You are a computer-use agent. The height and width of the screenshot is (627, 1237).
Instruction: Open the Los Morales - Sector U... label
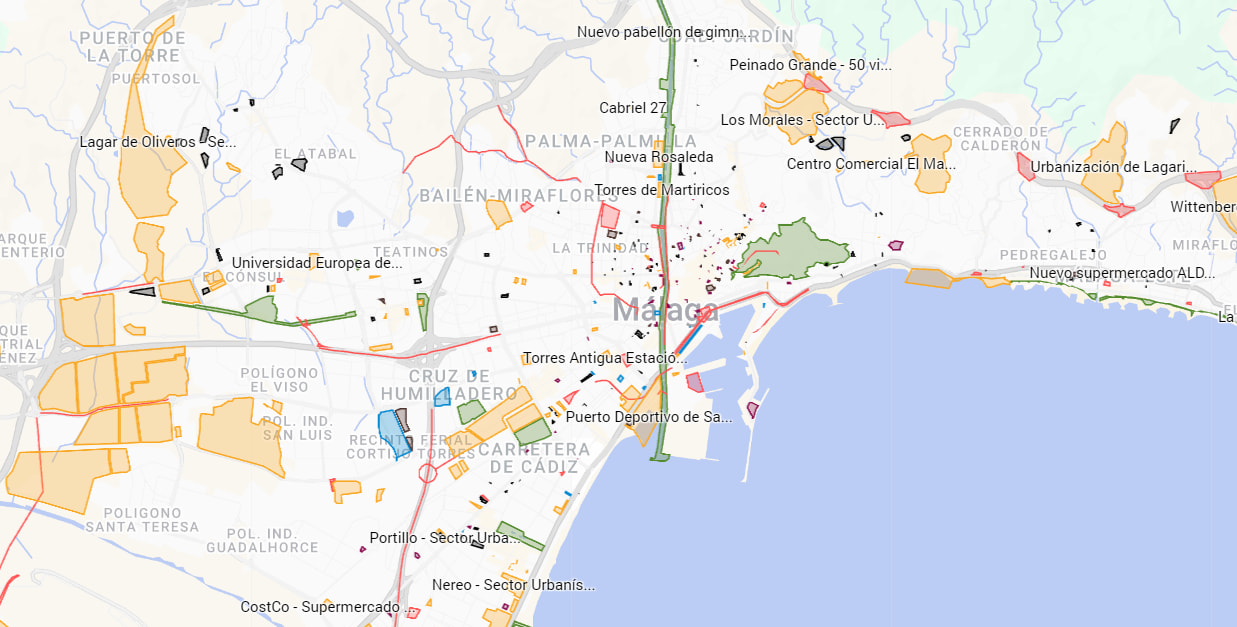[803, 120]
